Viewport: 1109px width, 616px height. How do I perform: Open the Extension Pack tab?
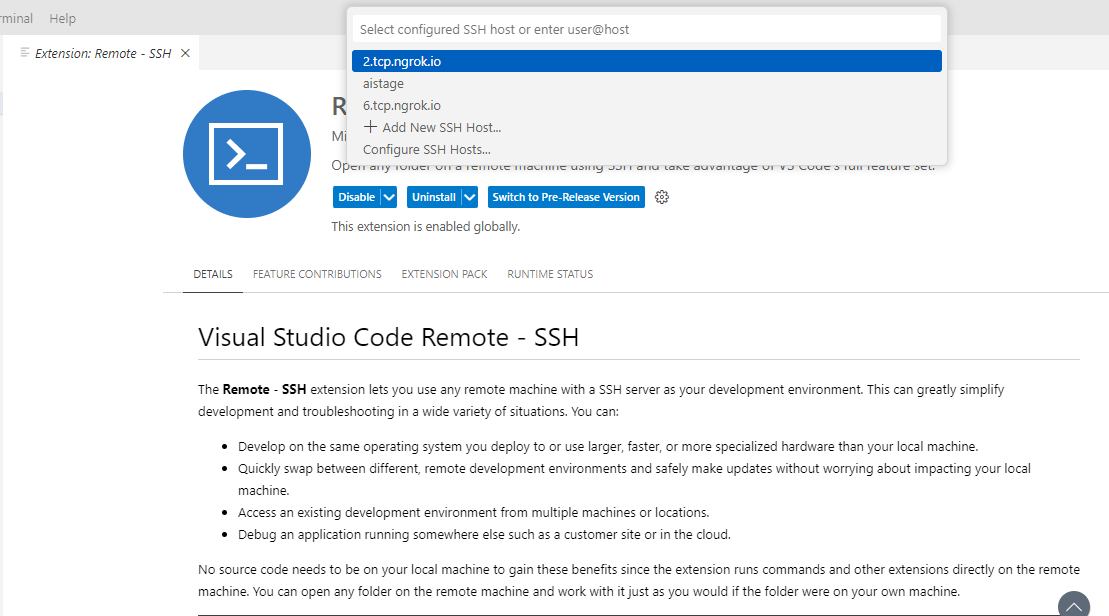click(444, 274)
